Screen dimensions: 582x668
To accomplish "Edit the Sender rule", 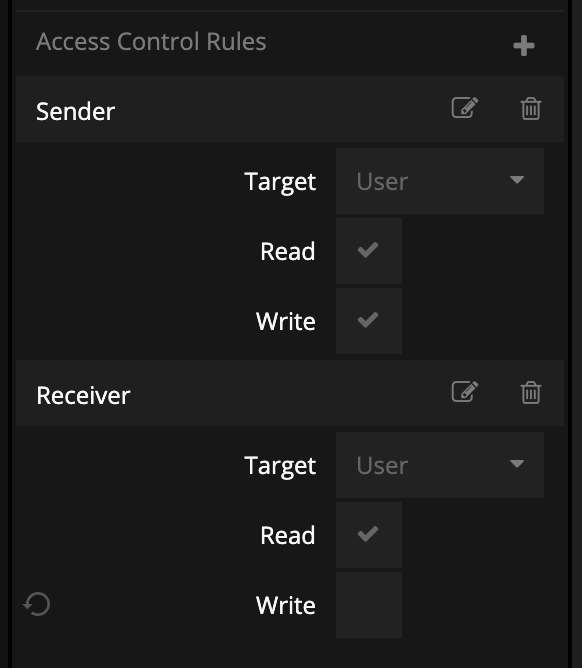I will click(465, 108).
